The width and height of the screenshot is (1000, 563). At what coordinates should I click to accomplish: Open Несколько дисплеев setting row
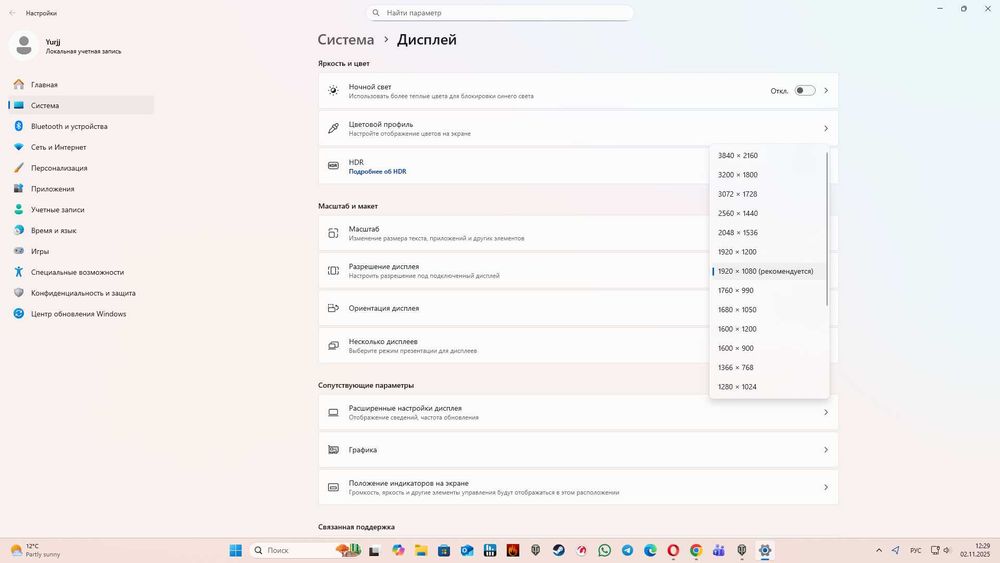pos(578,346)
